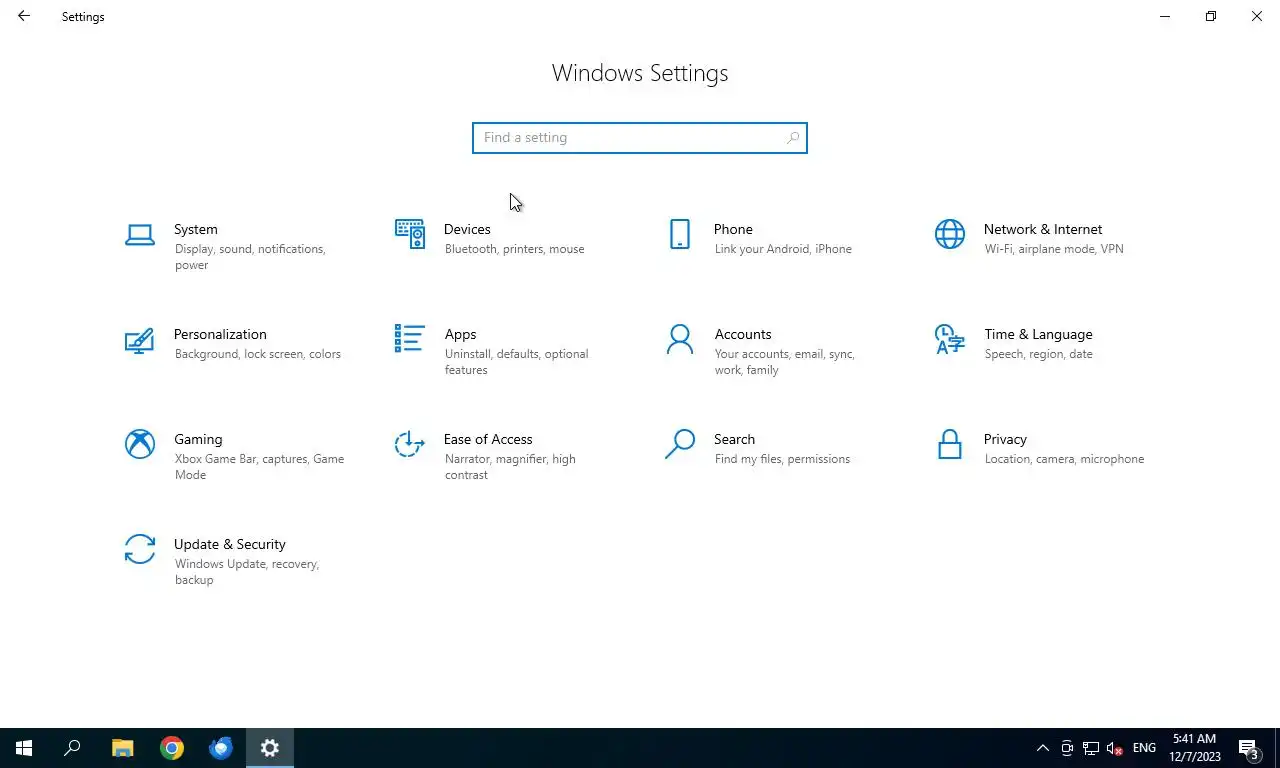Launch Thunderbird from the taskbar
The width and height of the screenshot is (1280, 768).
point(221,748)
